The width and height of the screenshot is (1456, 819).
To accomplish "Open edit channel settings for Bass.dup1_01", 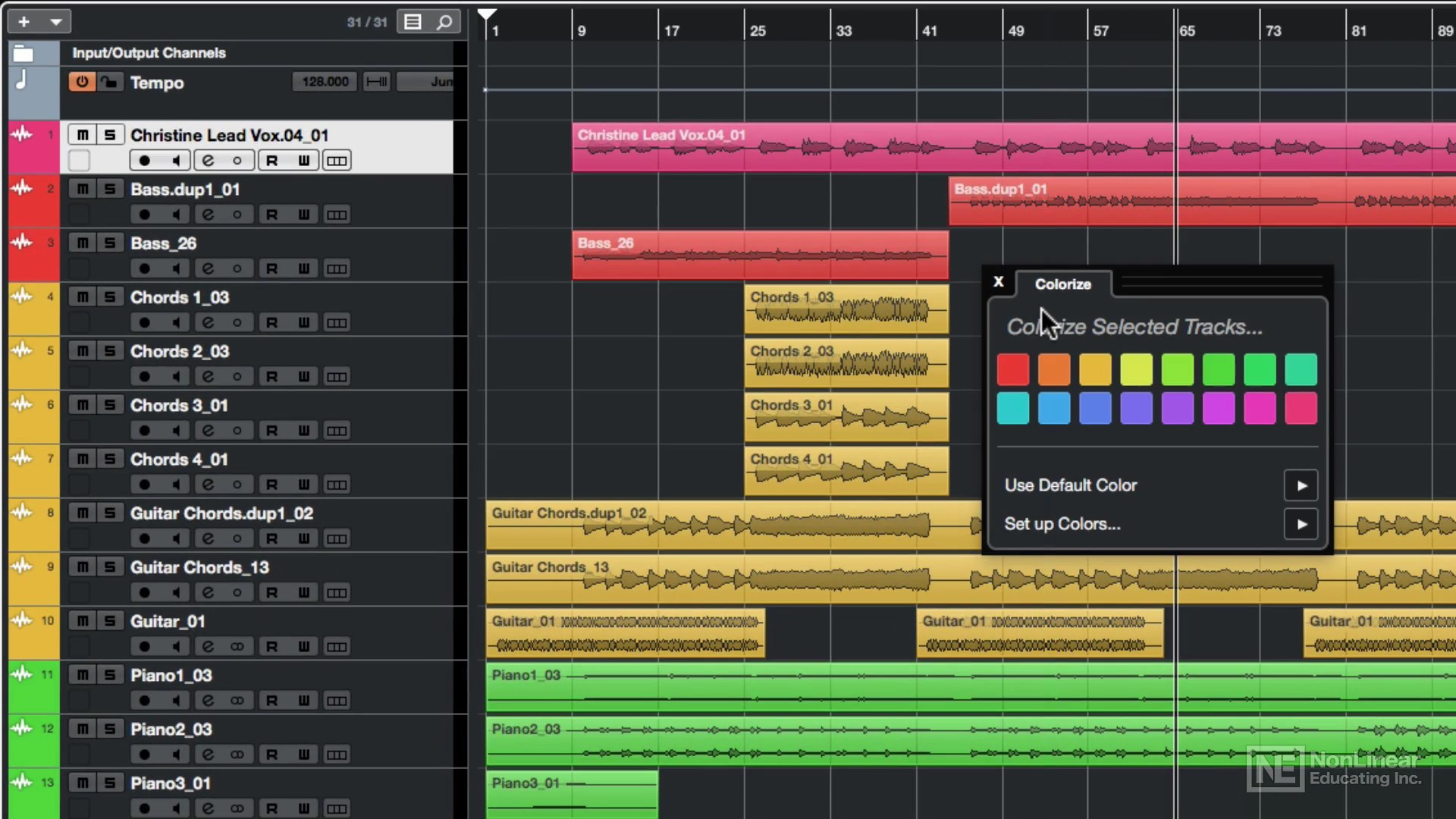I will [x=207, y=215].
